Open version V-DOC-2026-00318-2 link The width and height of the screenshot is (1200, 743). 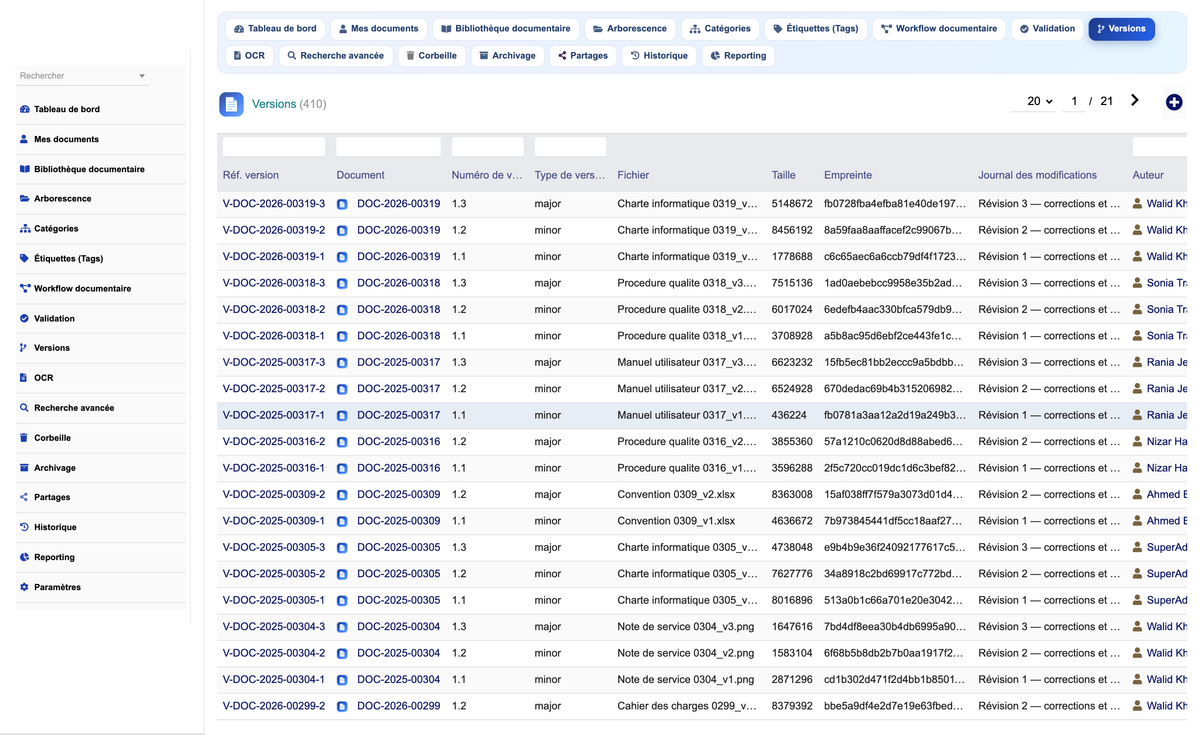coord(273,310)
